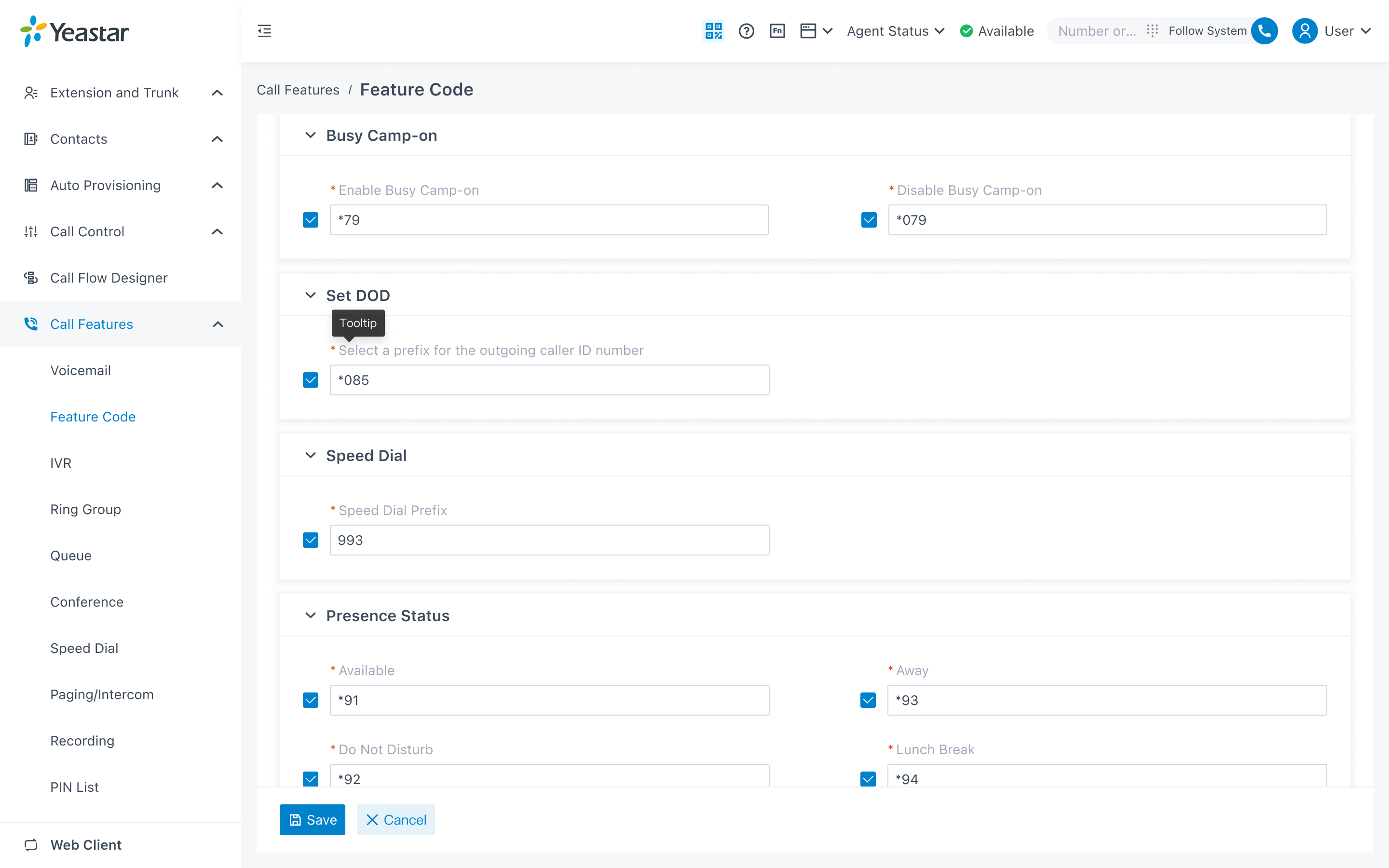Viewport: 1389px width, 868px height.
Task: Disable the Away presence status checkbox
Action: click(868, 700)
